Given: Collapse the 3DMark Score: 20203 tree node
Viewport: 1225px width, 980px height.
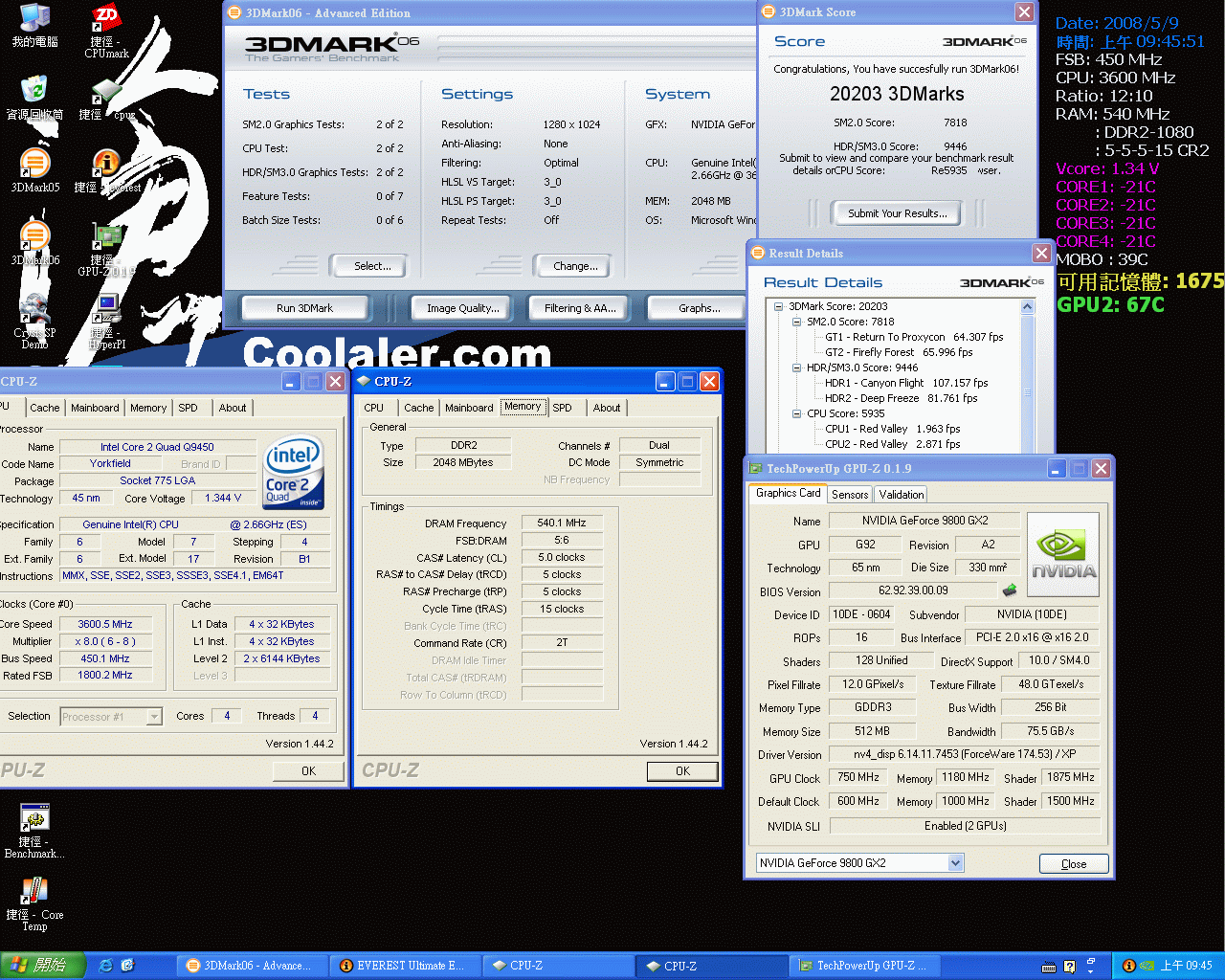Looking at the screenshot, I should pyautogui.click(x=778, y=306).
